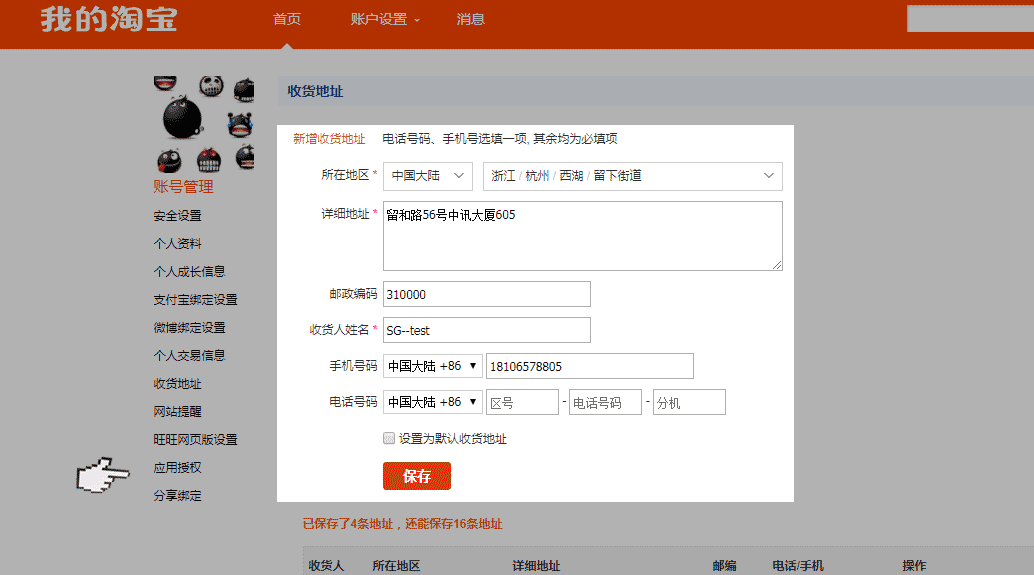
Task: Select 收货地址 in sidebar
Action: [x=177, y=384]
